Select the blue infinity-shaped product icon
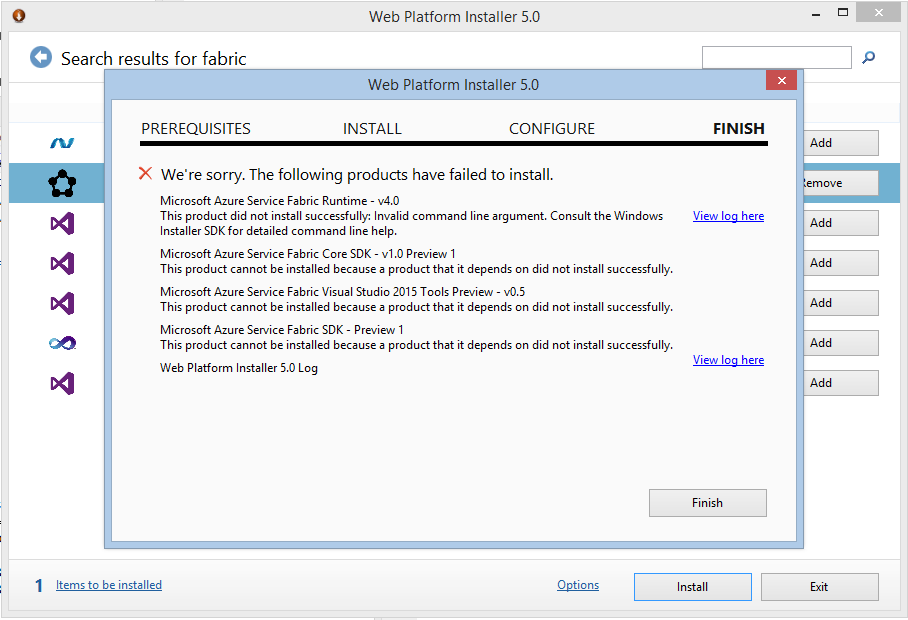 point(62,343)
